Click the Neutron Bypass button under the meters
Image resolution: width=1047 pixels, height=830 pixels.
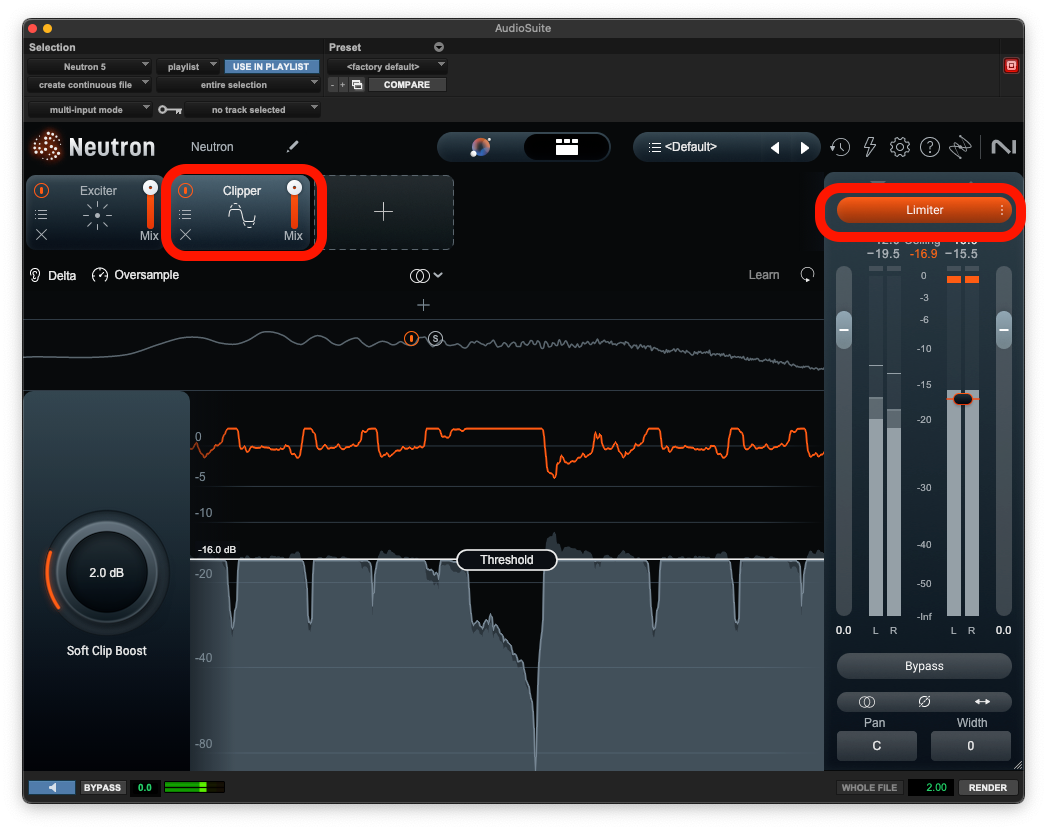924,666
